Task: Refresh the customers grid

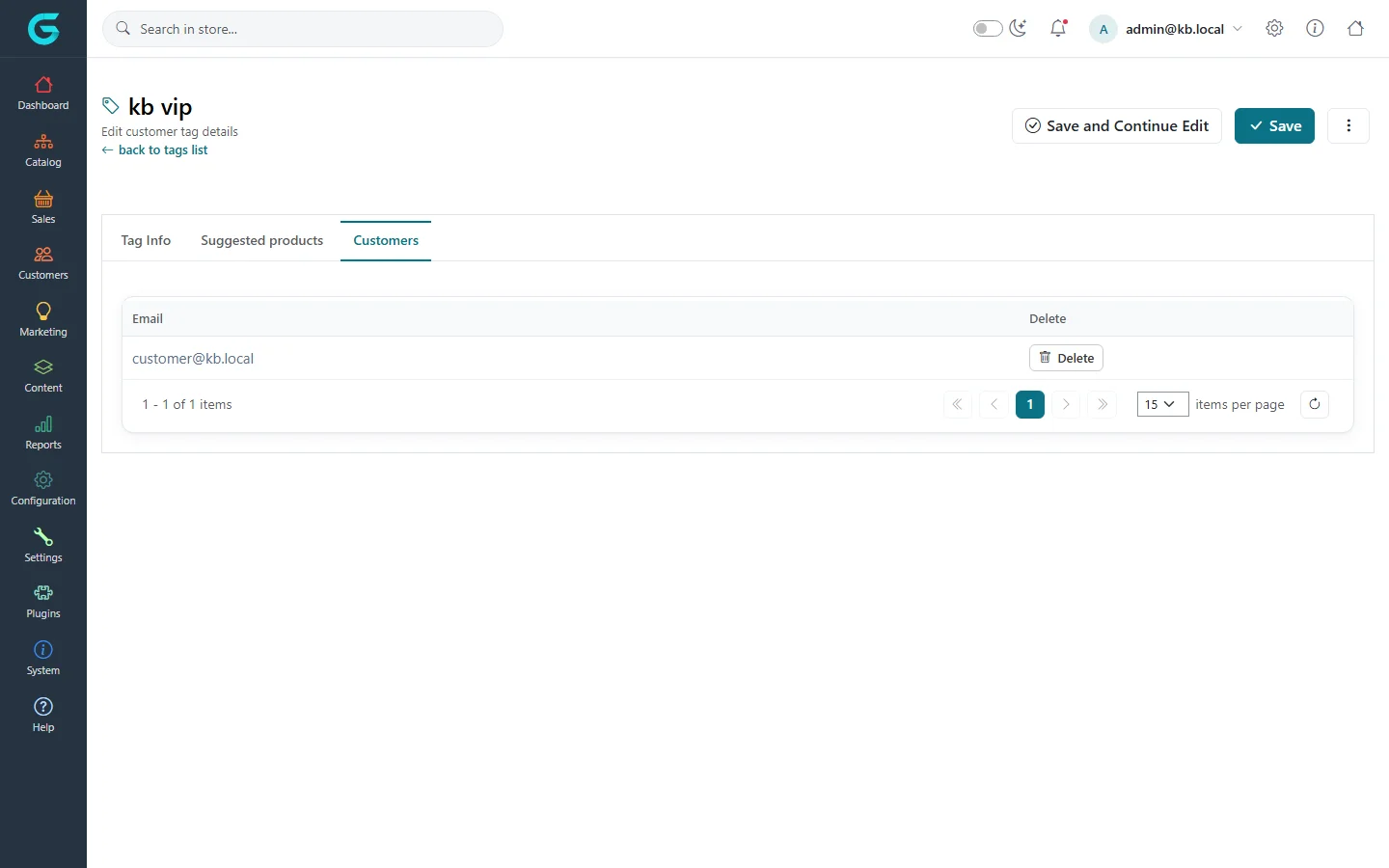Action: [1315, 404]
